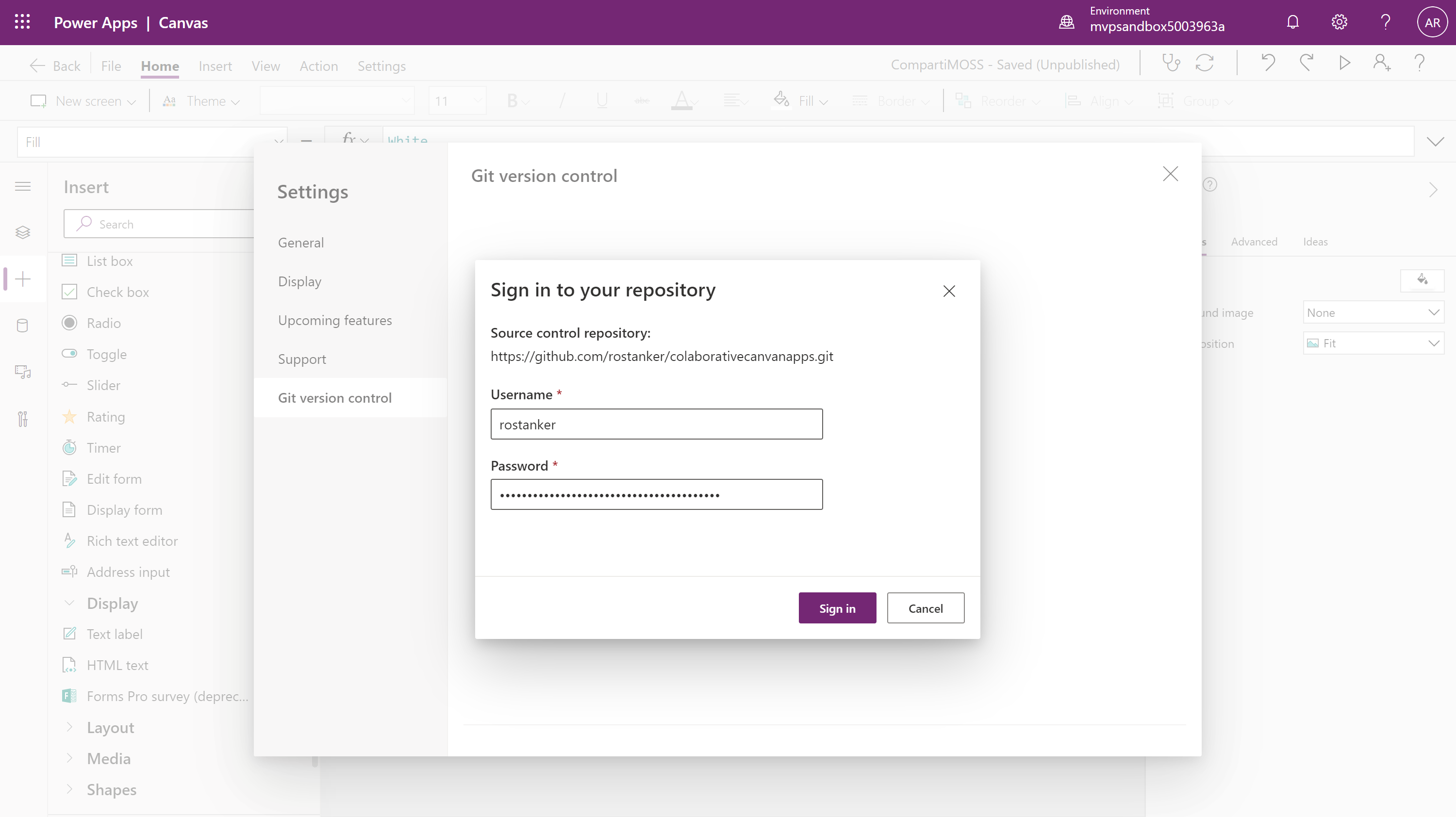Click the Bold formatting icon
Image resolution: width=1456 pixels, height=817 pixels.
pyautogui.click(x=513, y=100)
